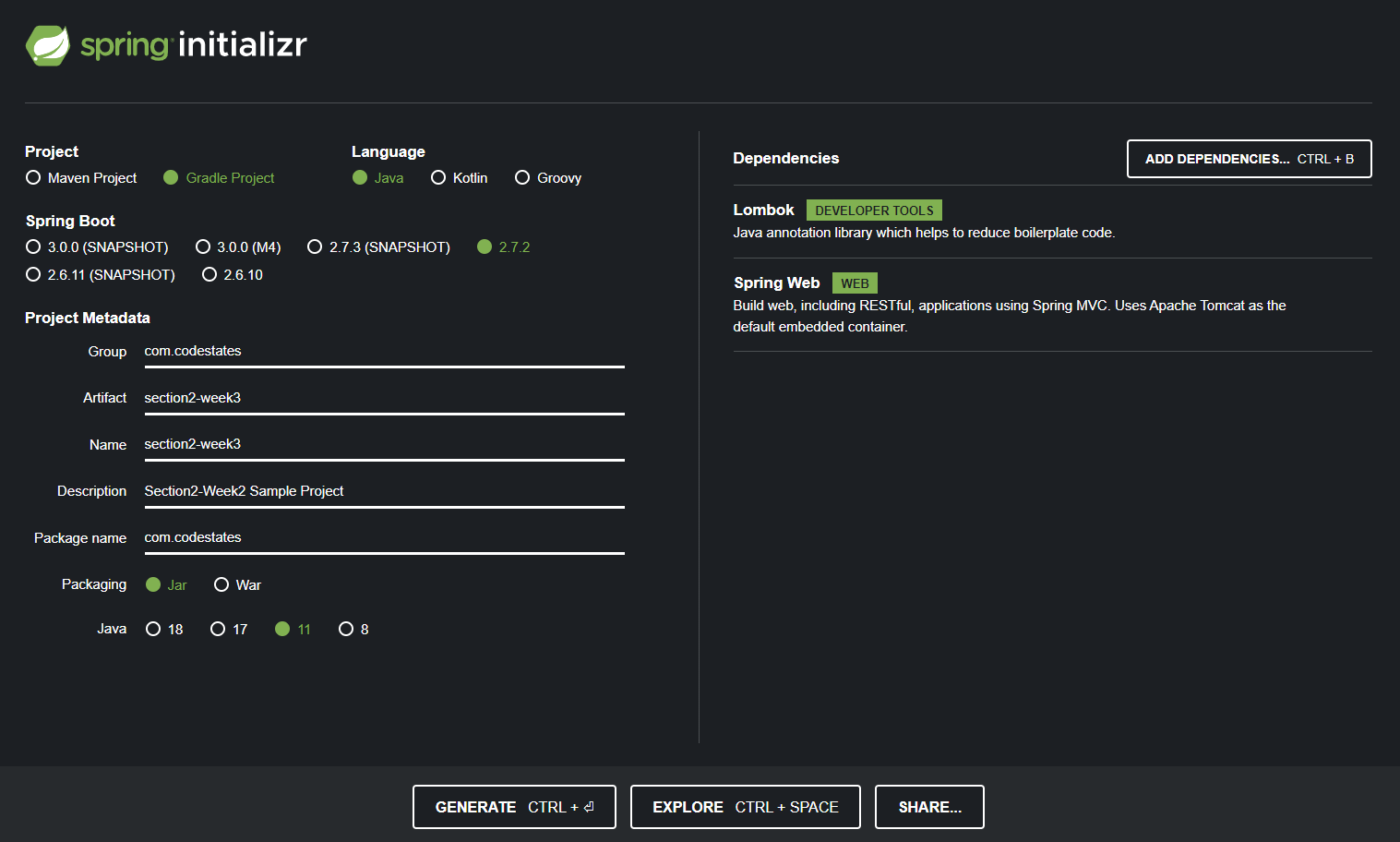Image resolution: width=1400 pixels, height=842 pixels.
Task: Edit the Group field com.codestates
Action: pos(385,352)
